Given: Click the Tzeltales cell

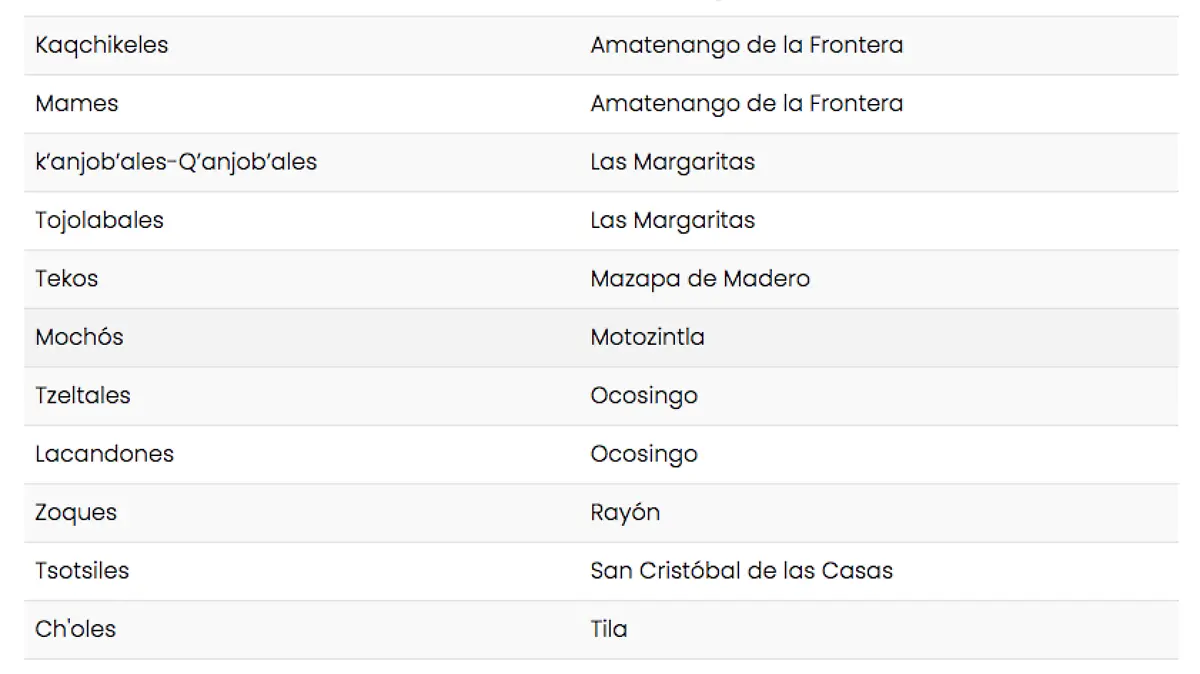Looking at the screenshot, I should click(x=83, y=395).
